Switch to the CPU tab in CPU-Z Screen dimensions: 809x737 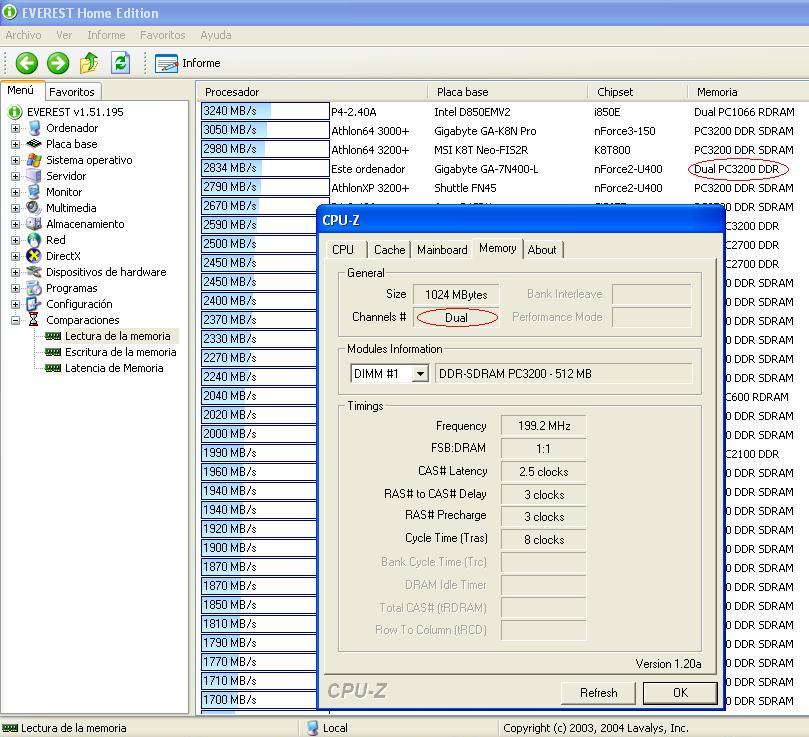pos(343,250)
